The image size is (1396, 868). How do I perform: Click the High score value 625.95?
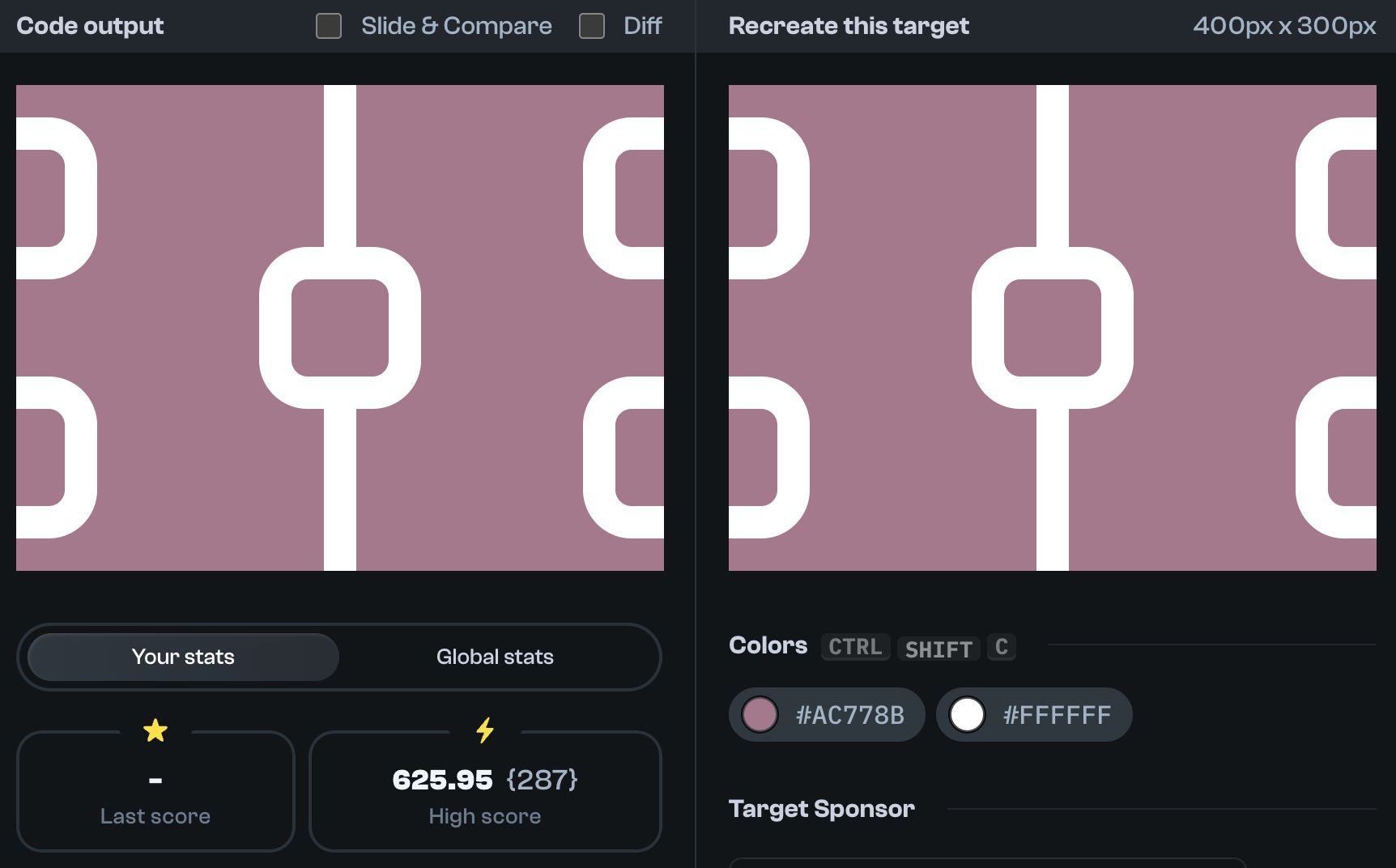click(x=443, y=780)
